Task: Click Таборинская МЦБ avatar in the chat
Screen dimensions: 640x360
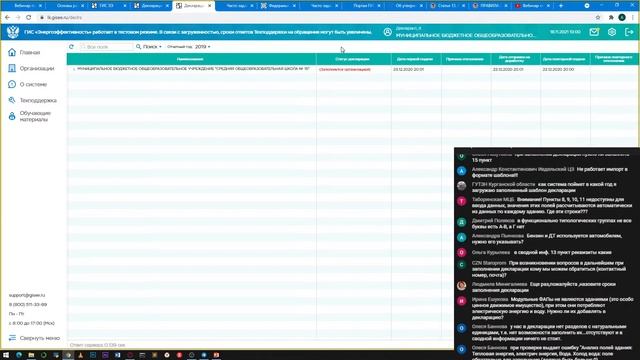Action: (462, 201)
